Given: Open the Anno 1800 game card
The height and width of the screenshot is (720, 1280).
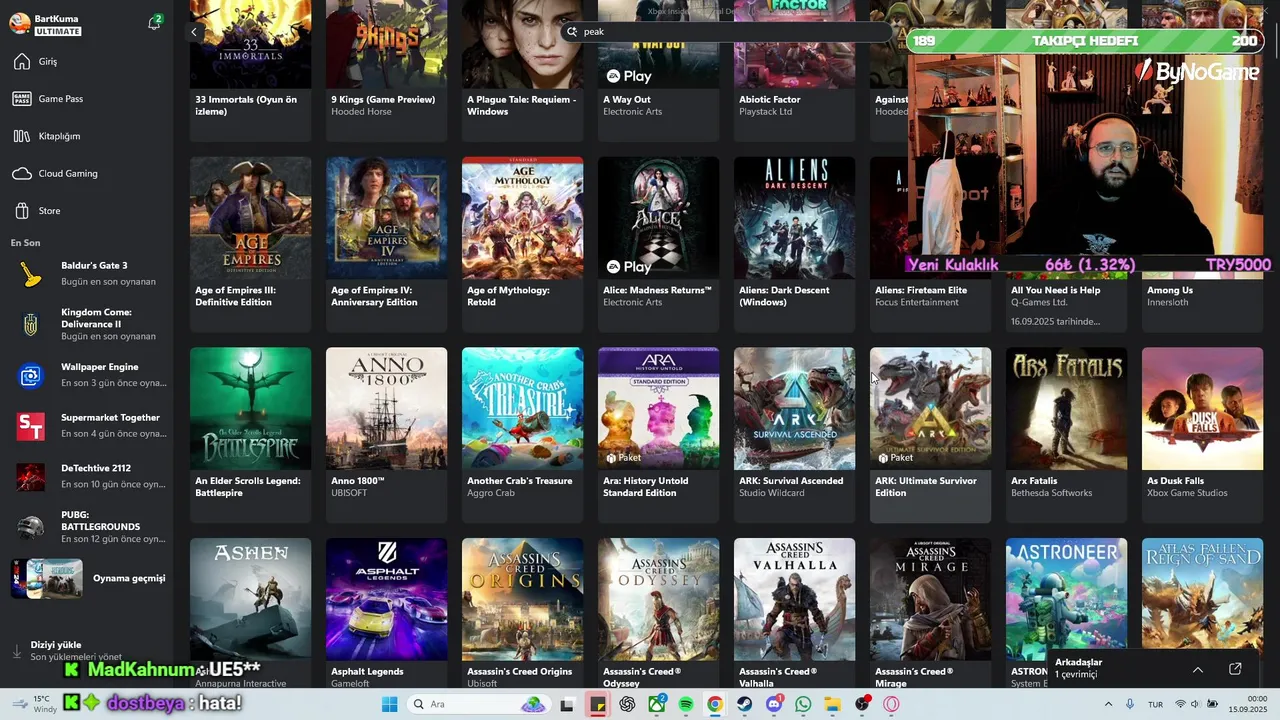Looking at the screenshot, I should (x=386, y=434).
